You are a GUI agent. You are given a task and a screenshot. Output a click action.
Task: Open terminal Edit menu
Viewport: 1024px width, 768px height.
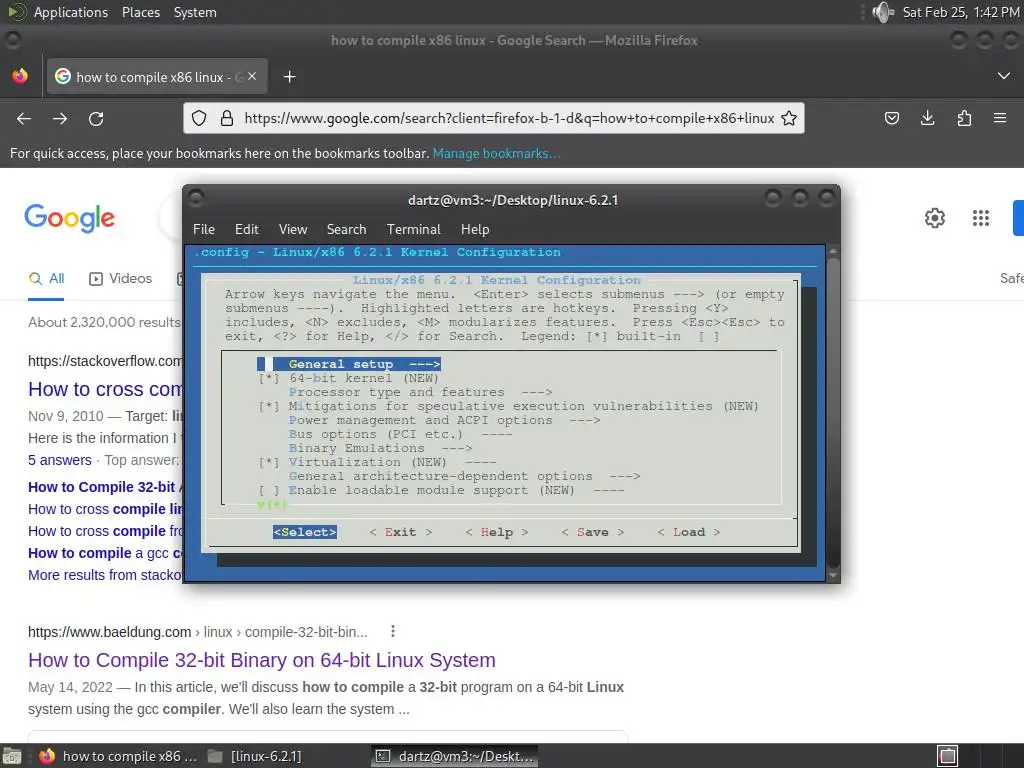[x=246, y=229]
